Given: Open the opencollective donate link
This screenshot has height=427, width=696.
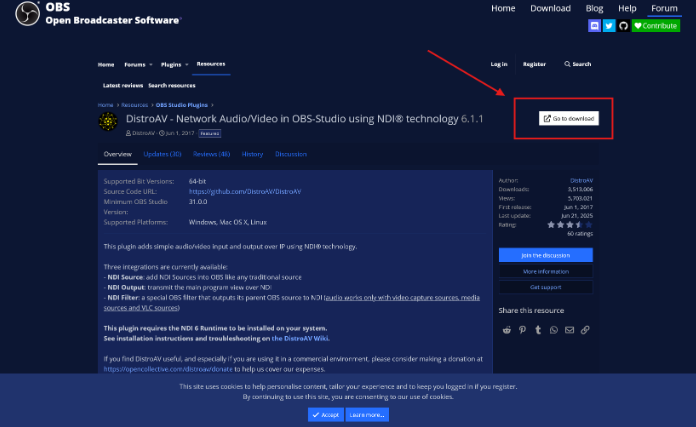Looking at the screenshot, I should [x=168, y=369].
